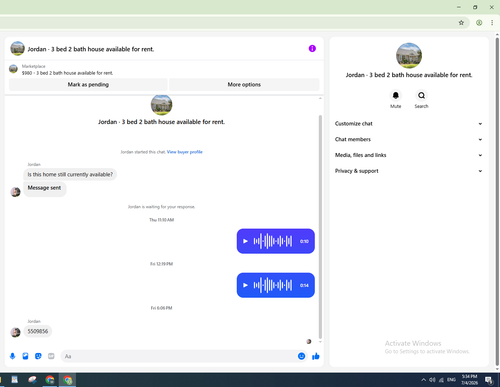The width and height of the screenshot is (500, 387).
Task: Open the purple conversation information icon
Action: 312,49
